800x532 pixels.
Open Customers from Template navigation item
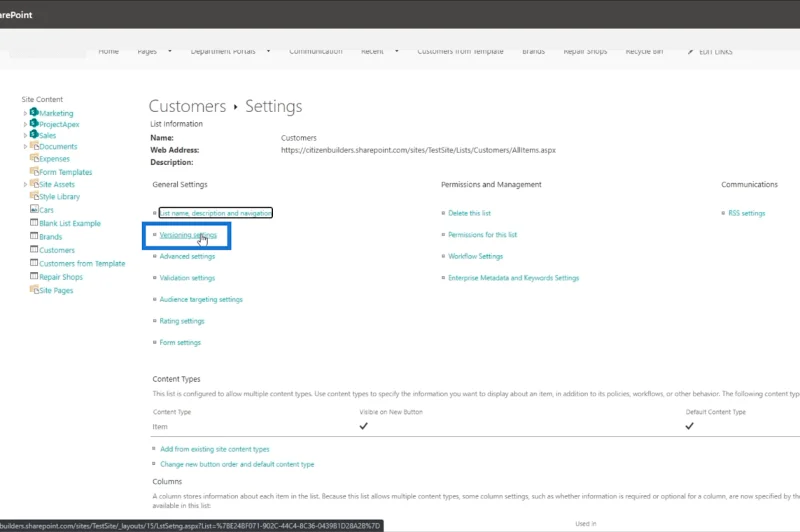460,51
